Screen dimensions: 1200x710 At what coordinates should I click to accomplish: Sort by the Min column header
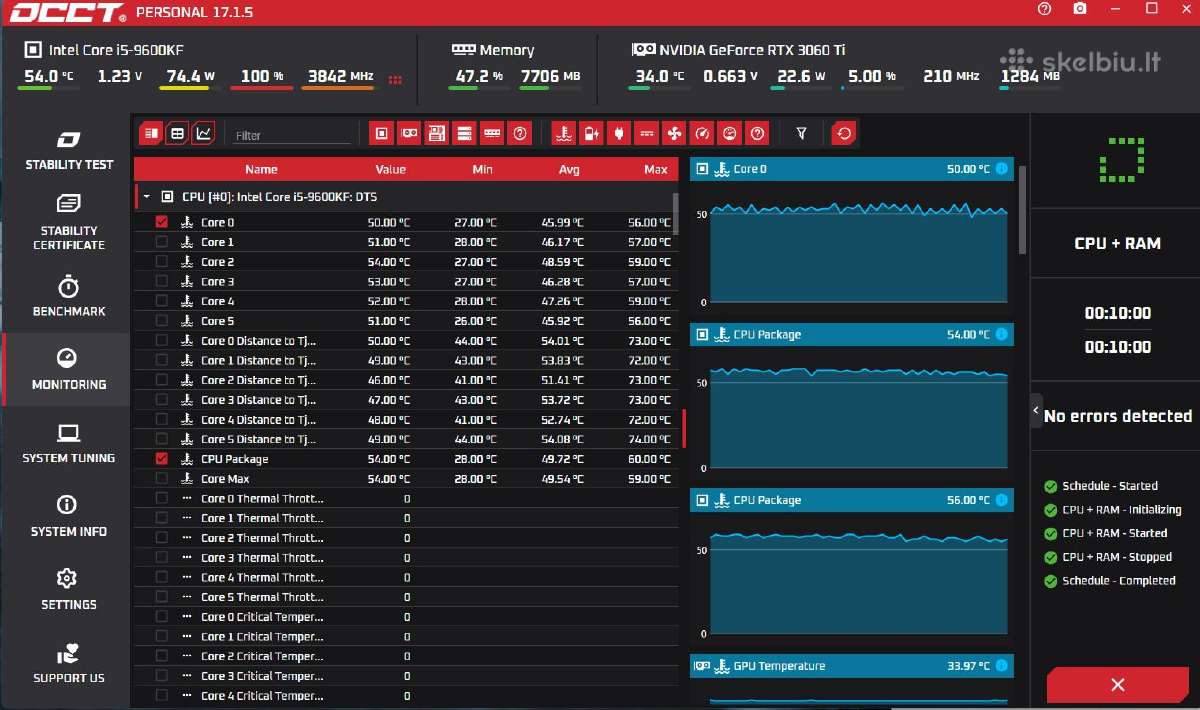[483, 169]
